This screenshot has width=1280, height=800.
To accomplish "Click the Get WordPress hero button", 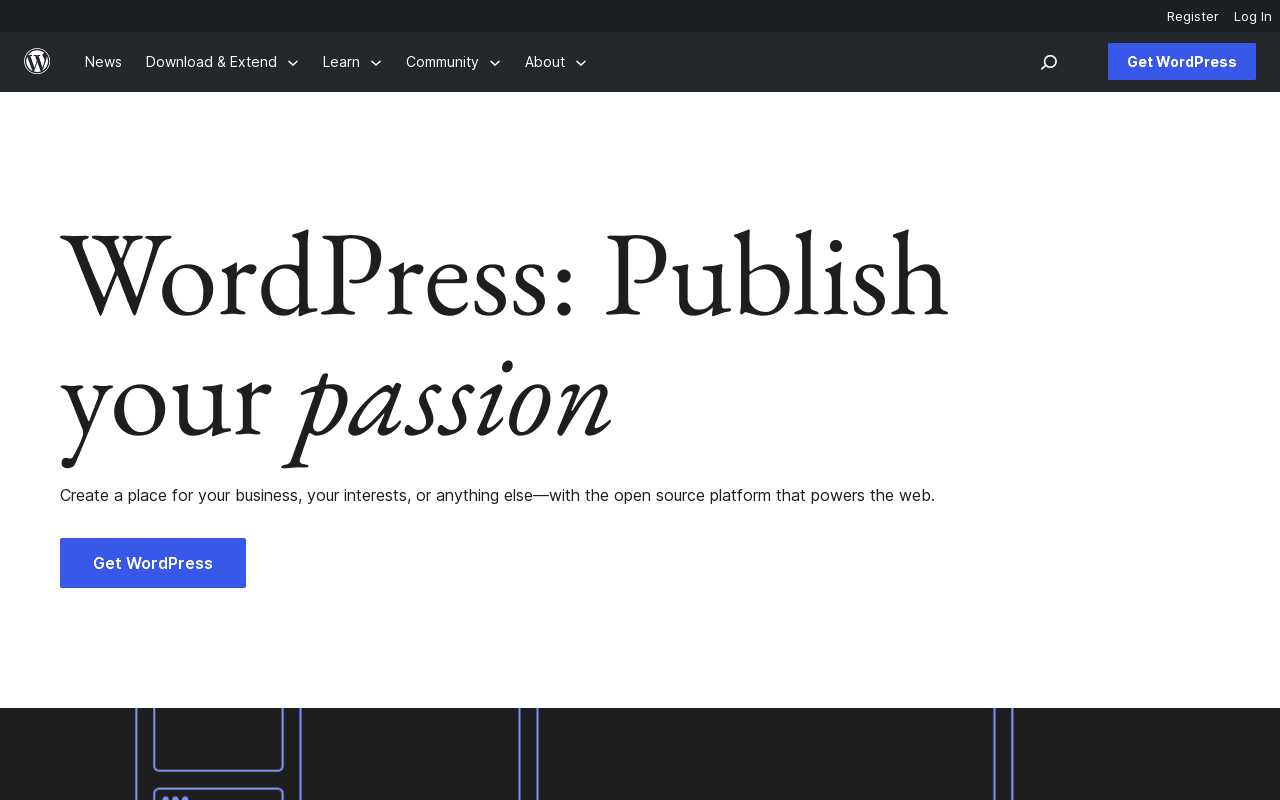I will 152,562.
